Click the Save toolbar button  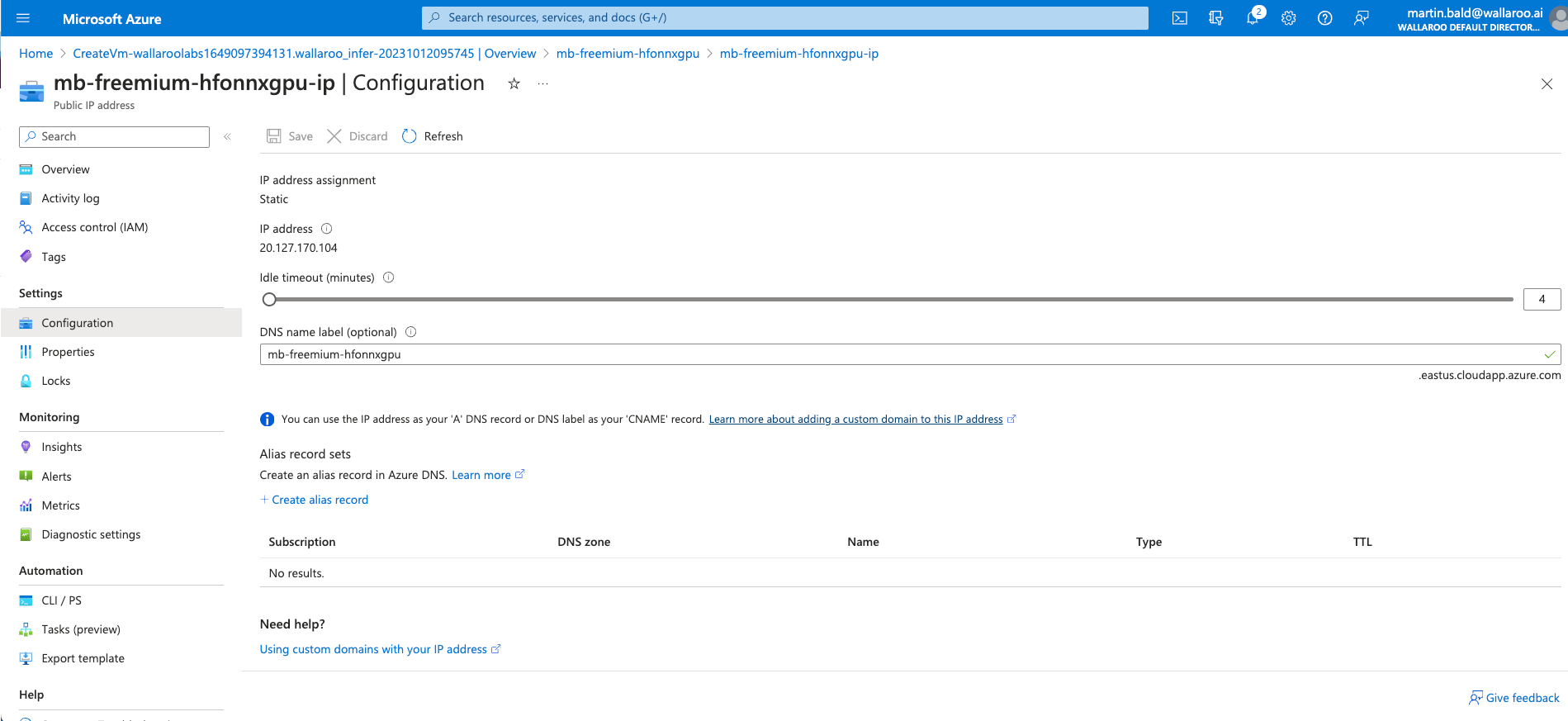[x=290, y=136]
